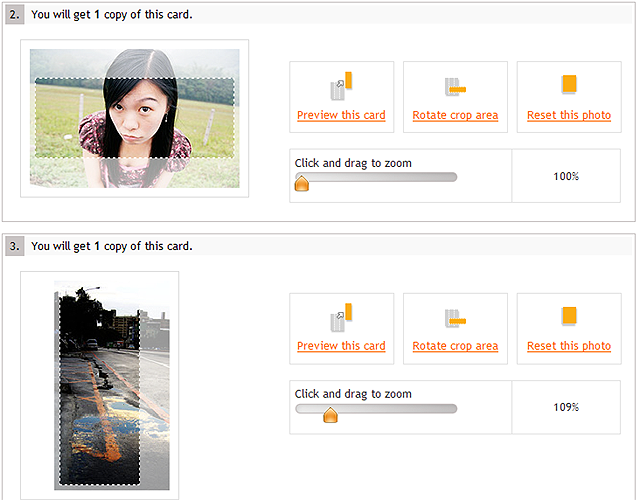Click the card number '2.' label
640x500 pixels.
click(15, 15)
